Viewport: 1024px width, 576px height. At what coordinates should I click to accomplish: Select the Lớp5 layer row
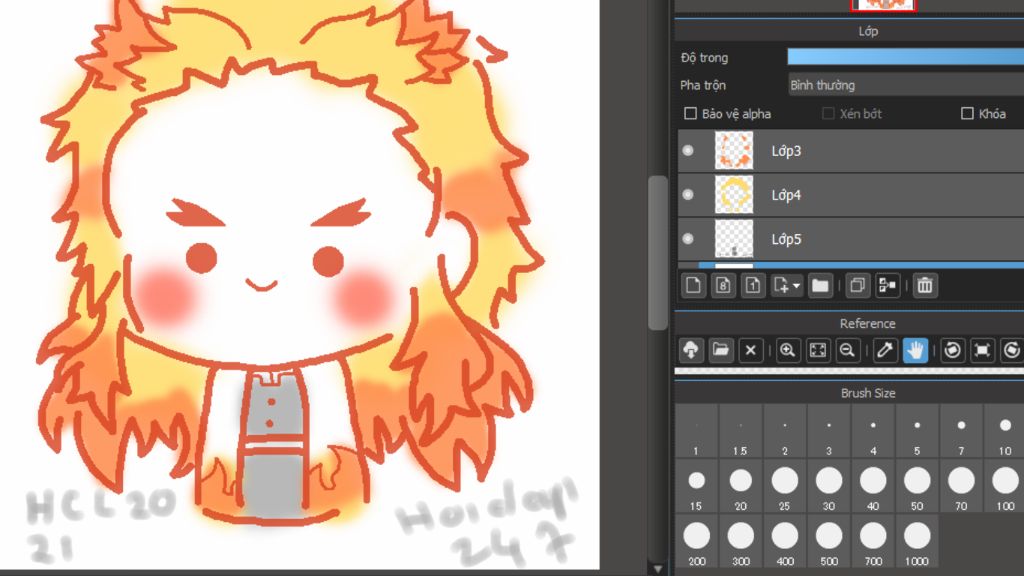(851, 239)
